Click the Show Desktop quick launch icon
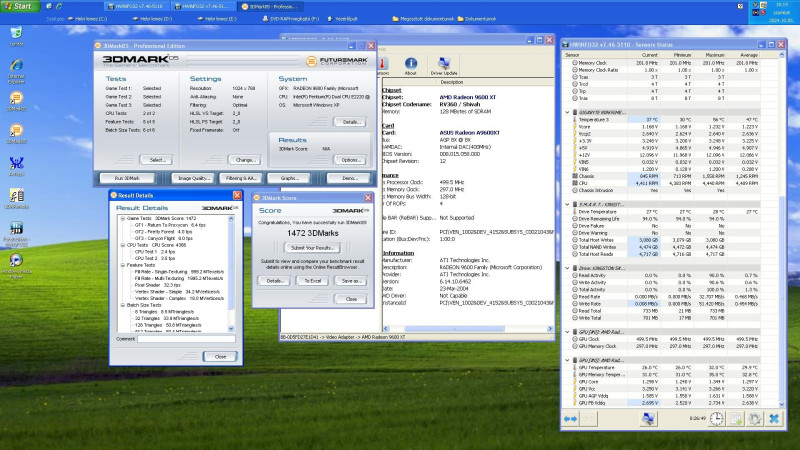800x450 pixels. point(49,6)
